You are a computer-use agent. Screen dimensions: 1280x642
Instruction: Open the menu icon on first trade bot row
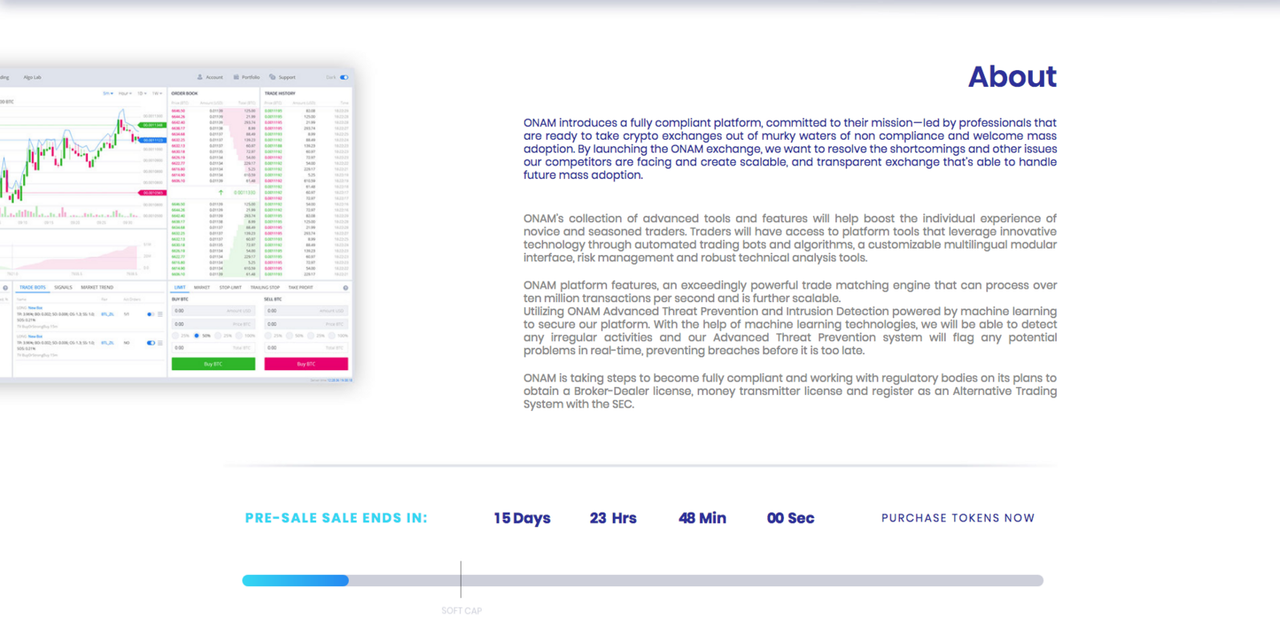click(160, 314)
